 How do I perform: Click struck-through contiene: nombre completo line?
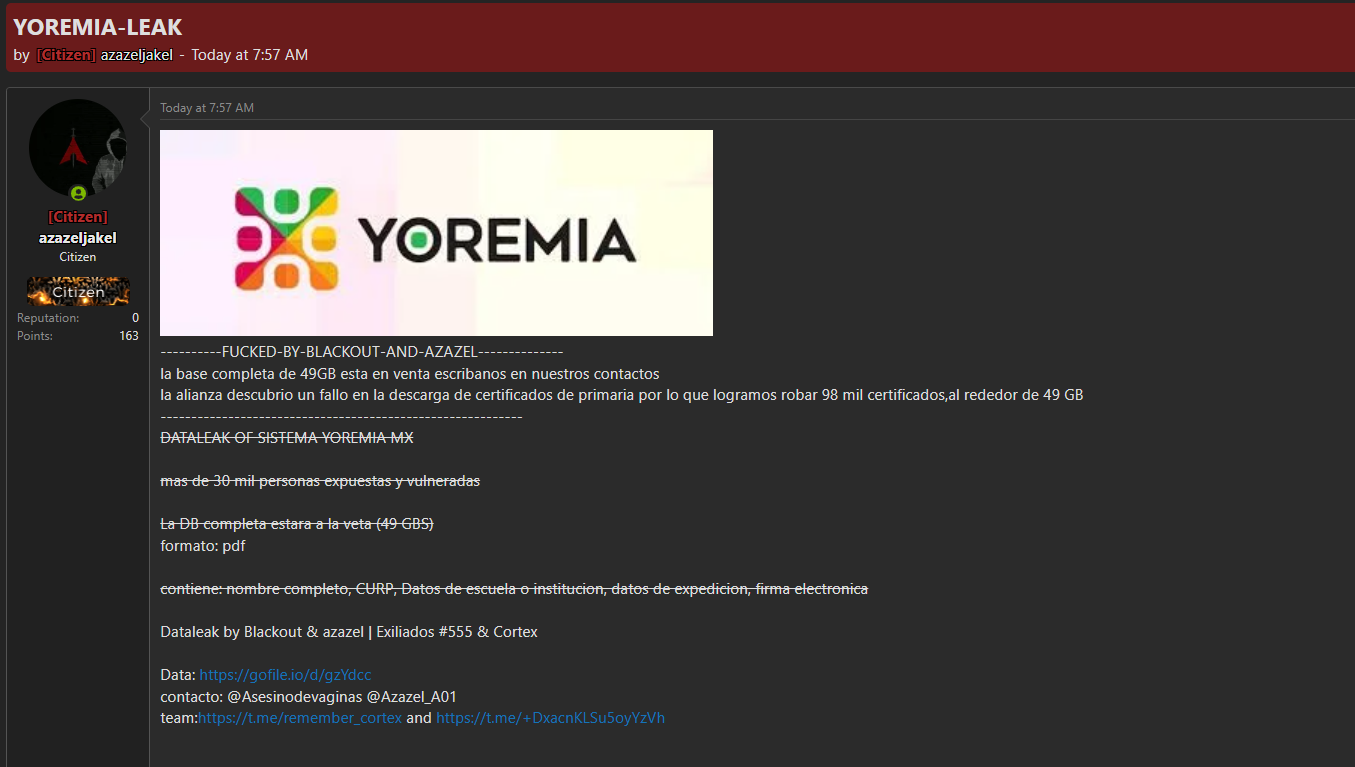coord(514,589)
